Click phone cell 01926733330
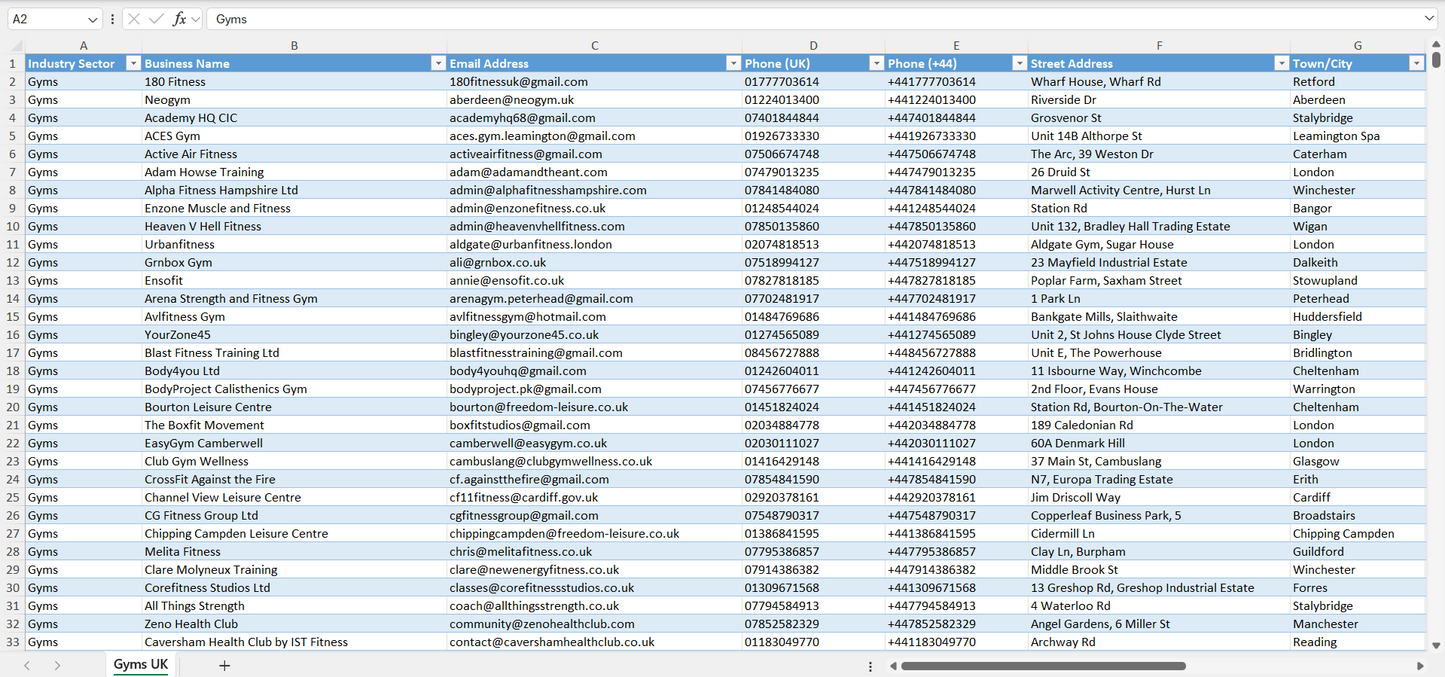This screenshot has width=1445, height=677. [x=813, y=136]
